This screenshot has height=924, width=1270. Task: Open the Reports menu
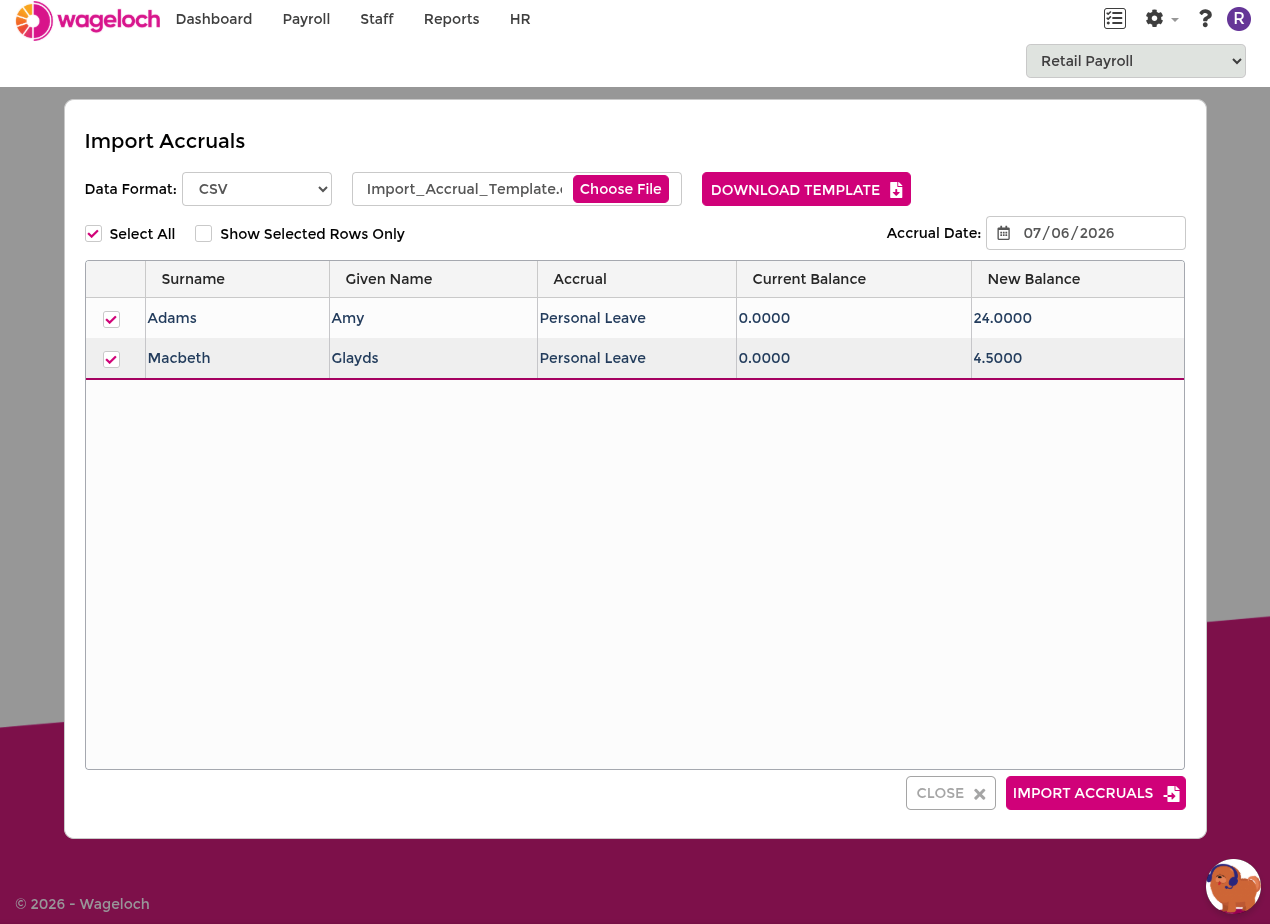pos(451,19)
